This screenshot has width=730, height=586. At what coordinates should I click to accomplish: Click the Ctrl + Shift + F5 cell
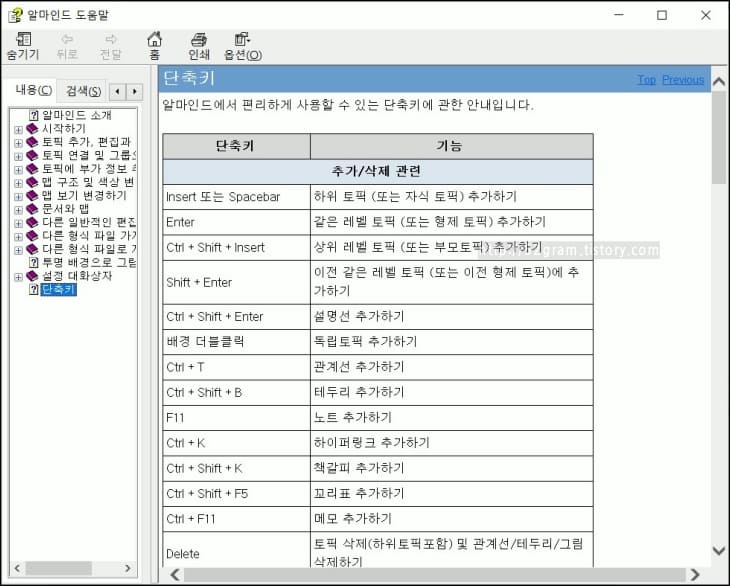(237, 493)
